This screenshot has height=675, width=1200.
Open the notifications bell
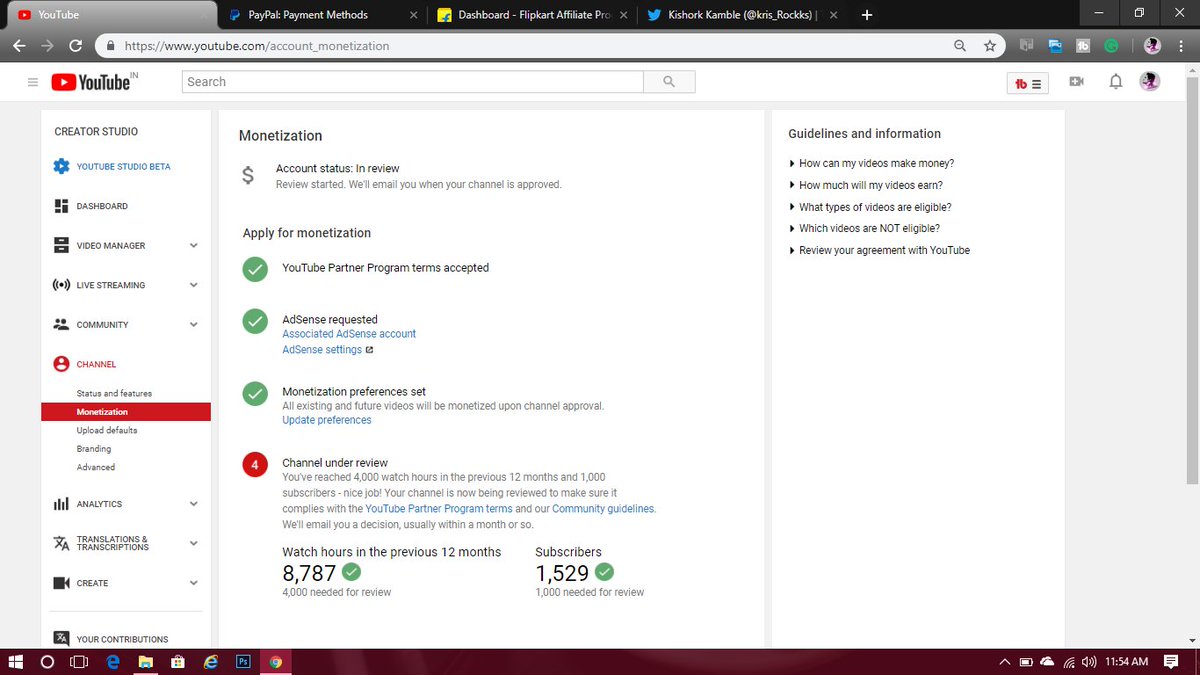tap(1116, 82)
